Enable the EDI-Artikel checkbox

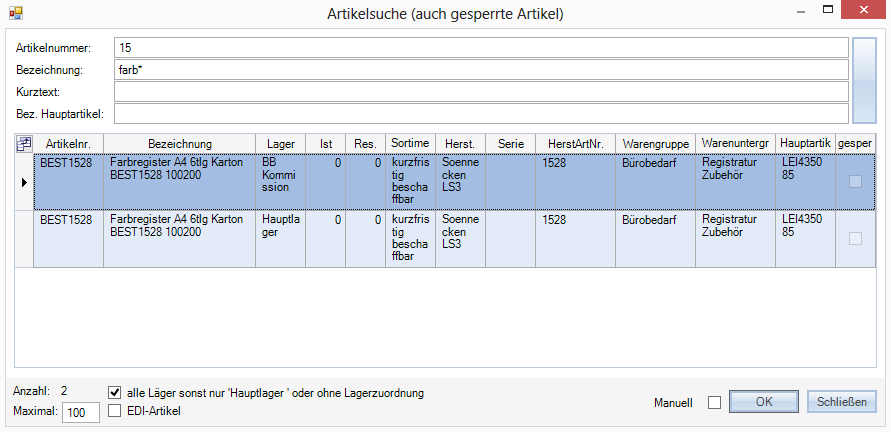click(x=115, y=410)
